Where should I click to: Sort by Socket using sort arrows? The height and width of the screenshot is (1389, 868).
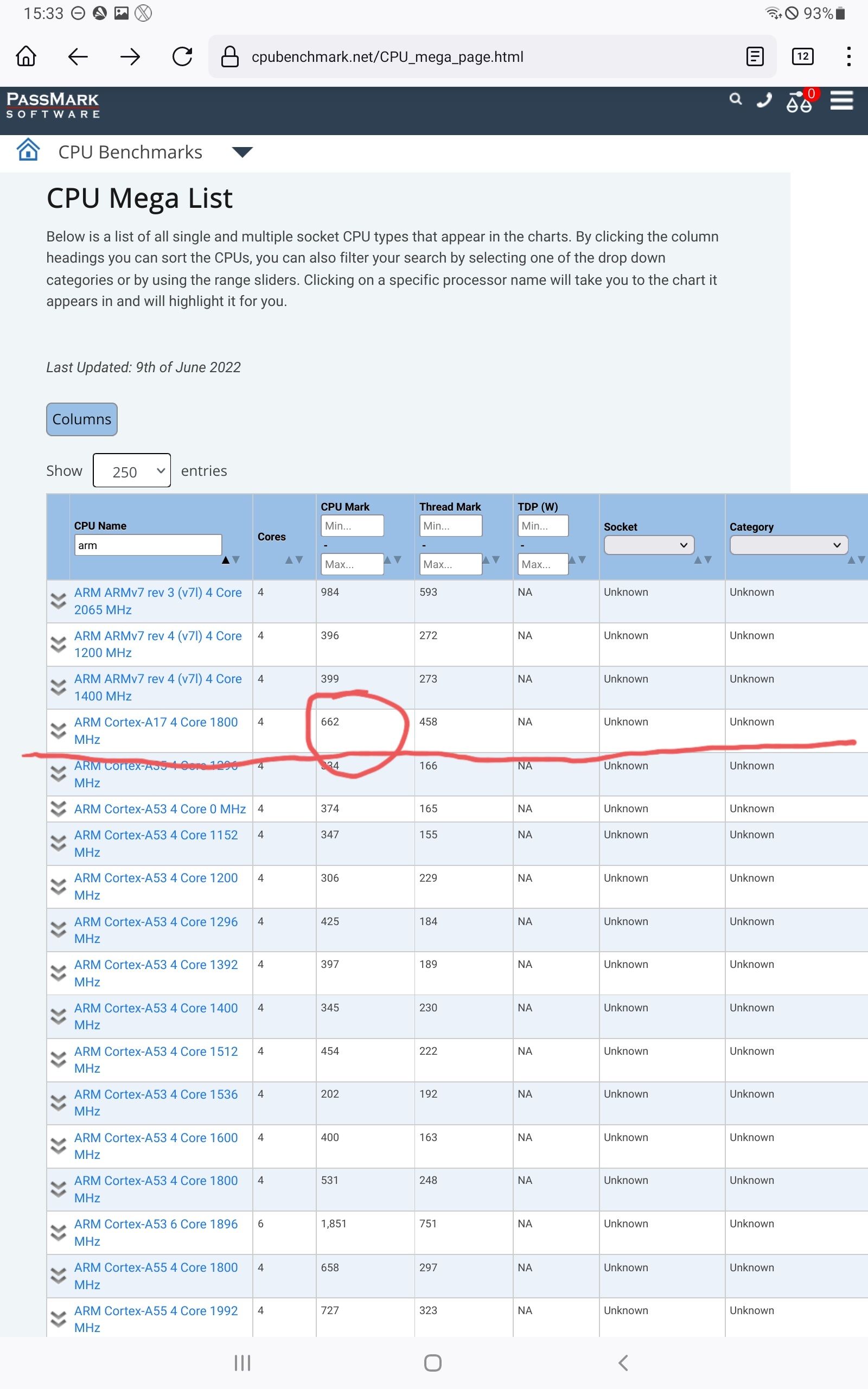pos(703,559)
